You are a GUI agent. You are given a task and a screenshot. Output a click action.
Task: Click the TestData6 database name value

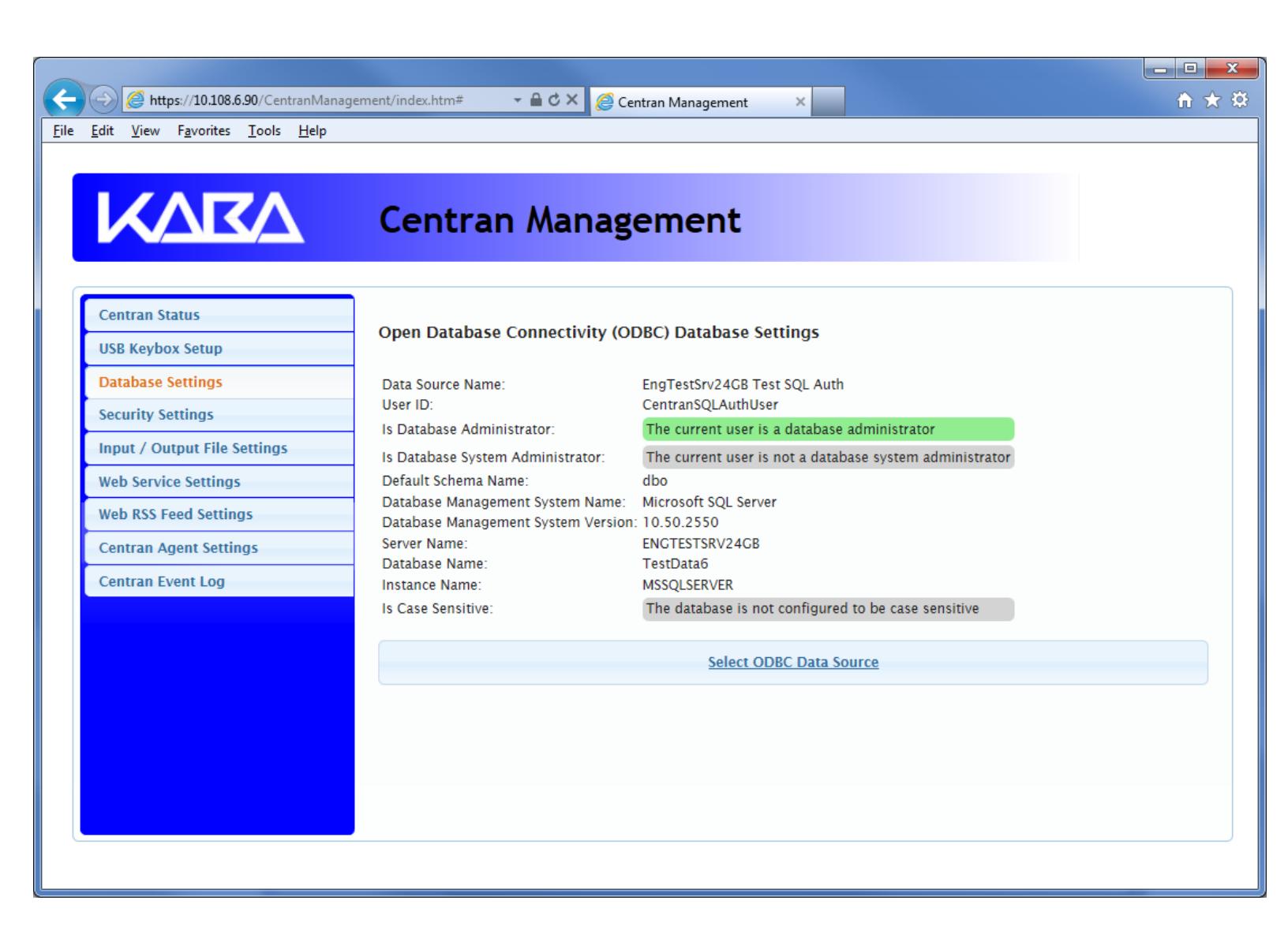pos(676,564)
